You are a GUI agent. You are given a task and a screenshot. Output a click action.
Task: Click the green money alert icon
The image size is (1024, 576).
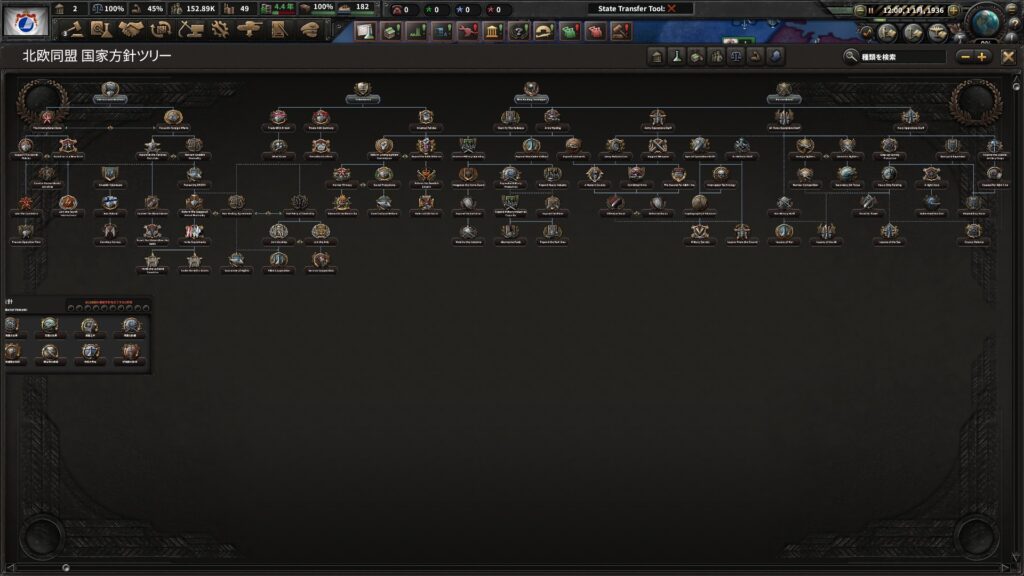point(391,31)
